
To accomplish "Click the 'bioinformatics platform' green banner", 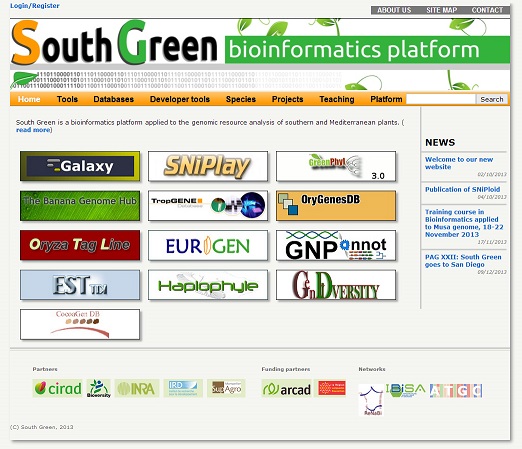I will [x=367, y=50].
